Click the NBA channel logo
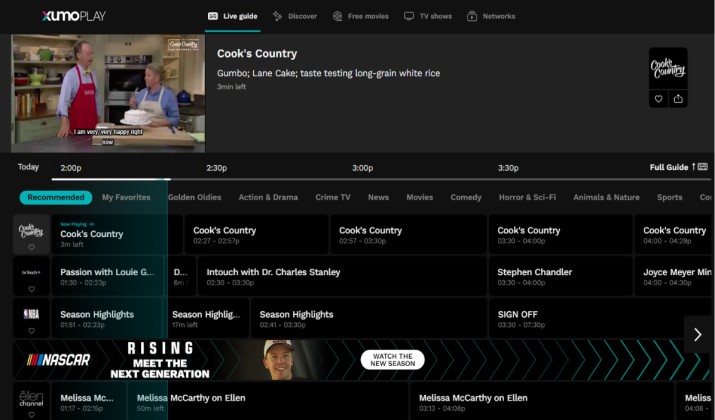715x420 pixels. coord(31,314)
